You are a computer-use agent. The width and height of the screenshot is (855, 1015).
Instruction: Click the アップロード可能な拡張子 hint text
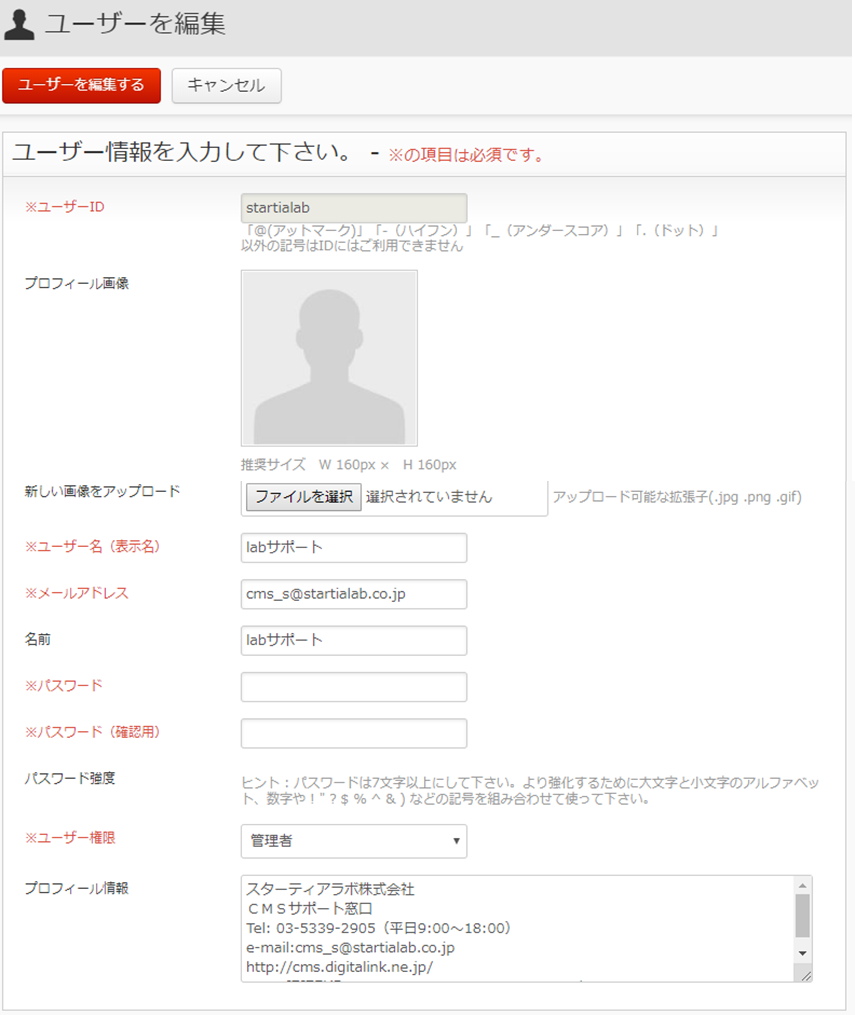click(x=677, y=497)
